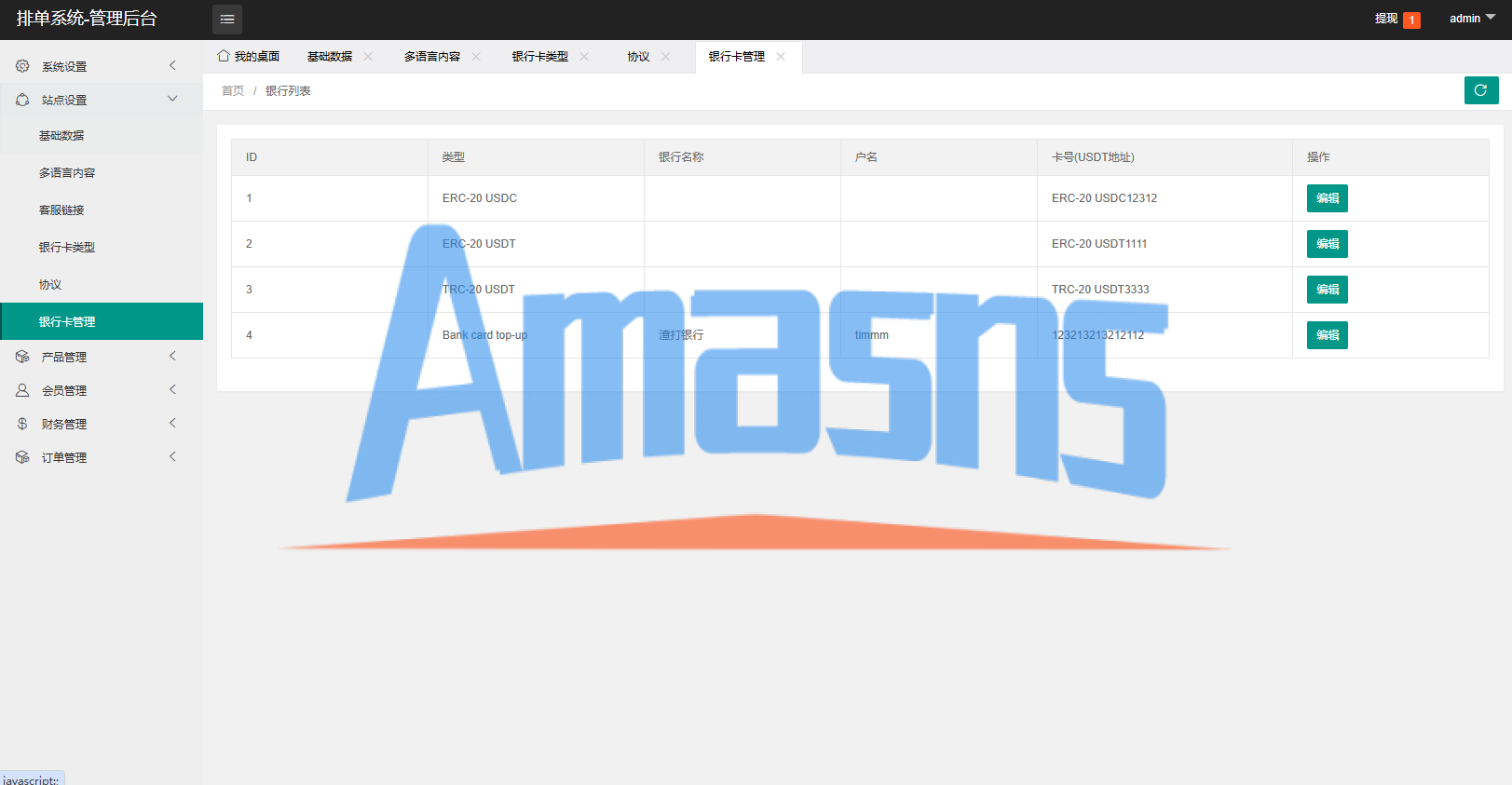Expand the 会员管理 menu chevron
Image resolution: width=1512 pixels, height=785 pixels.
(172, 389)
